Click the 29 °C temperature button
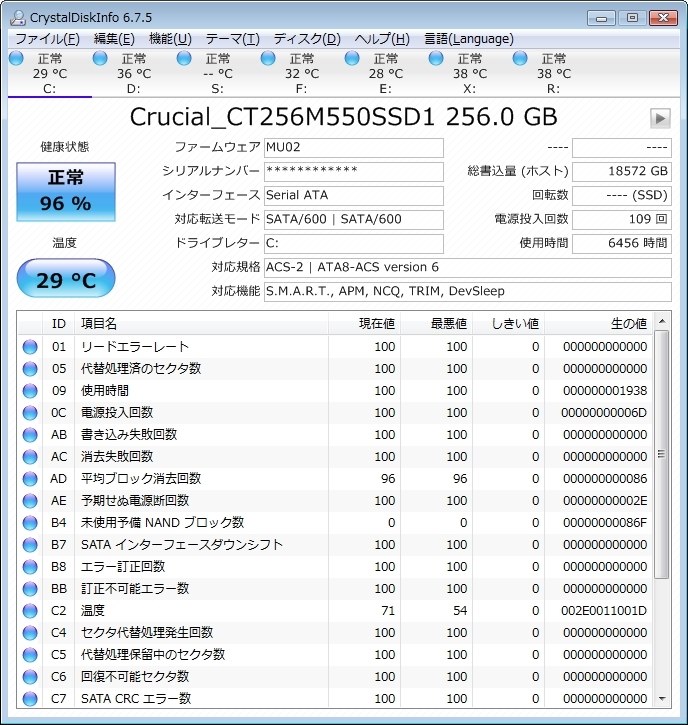The height and width of the screenshot is (725, 688). click(66, 278)
